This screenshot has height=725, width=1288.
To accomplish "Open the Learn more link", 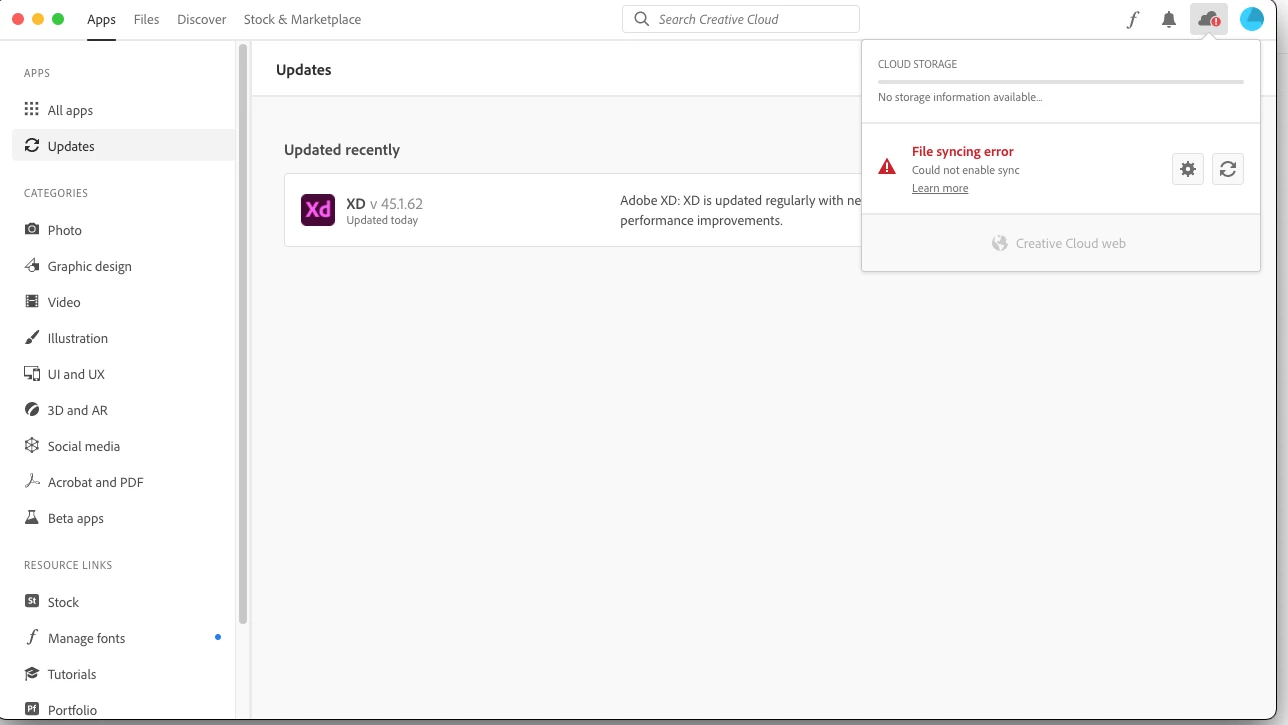I will click(940, 188).
